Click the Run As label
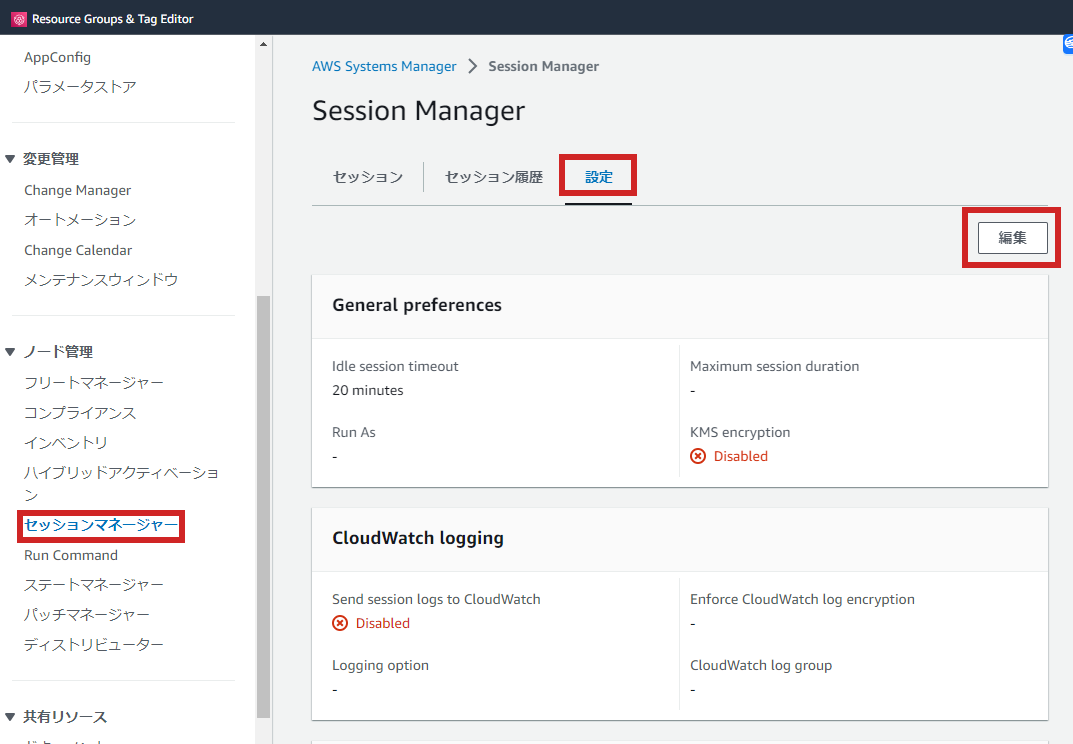Screen dimensions: 1073x744 [x=353, y=433]
